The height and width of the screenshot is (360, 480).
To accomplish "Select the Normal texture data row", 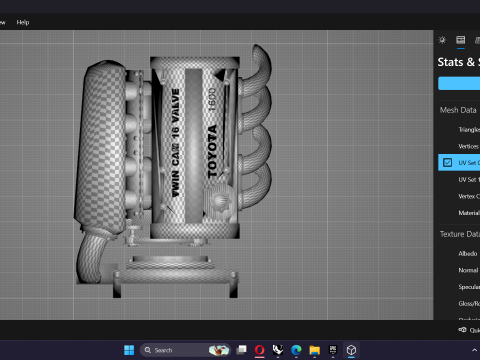I will click(x=459, y=270).
